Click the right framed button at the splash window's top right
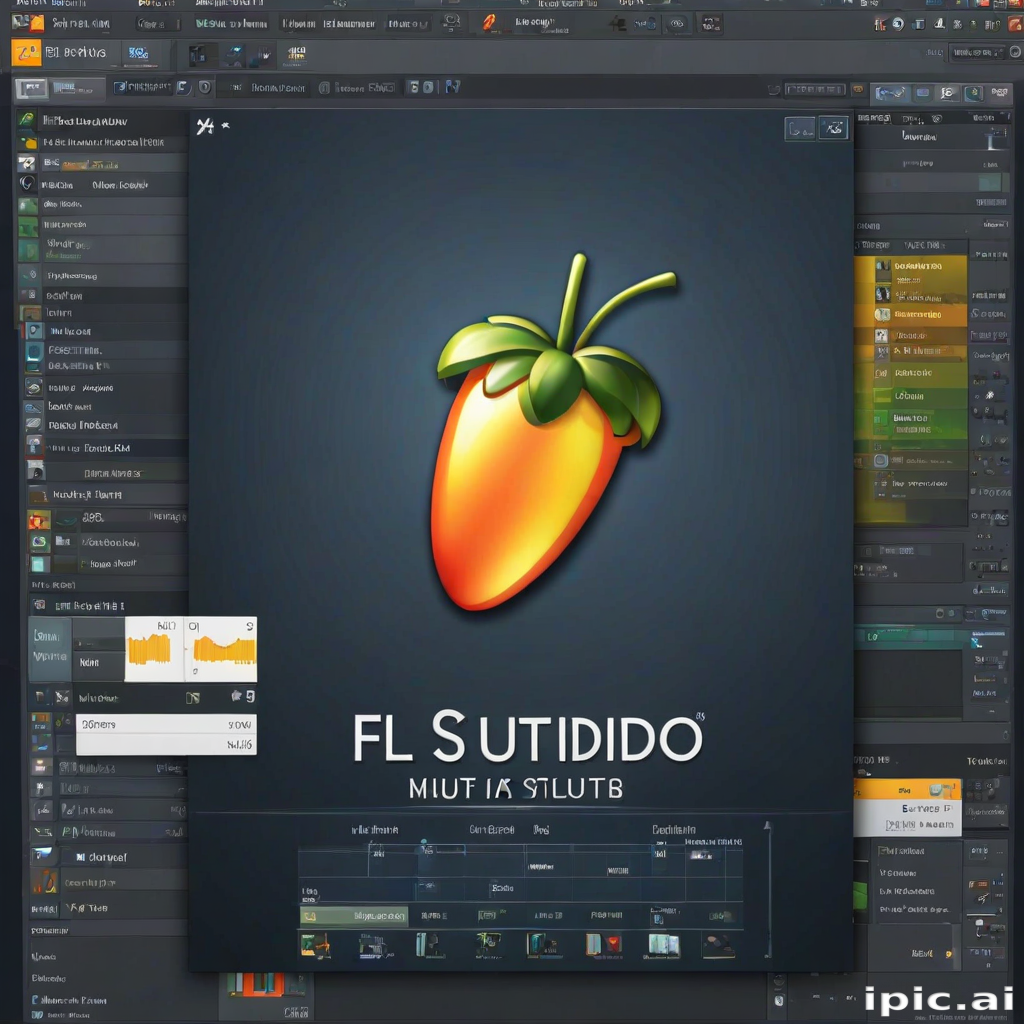The height and width of the screenshot is (1024, 1024). pyautogui.click(x=833, y=128)
